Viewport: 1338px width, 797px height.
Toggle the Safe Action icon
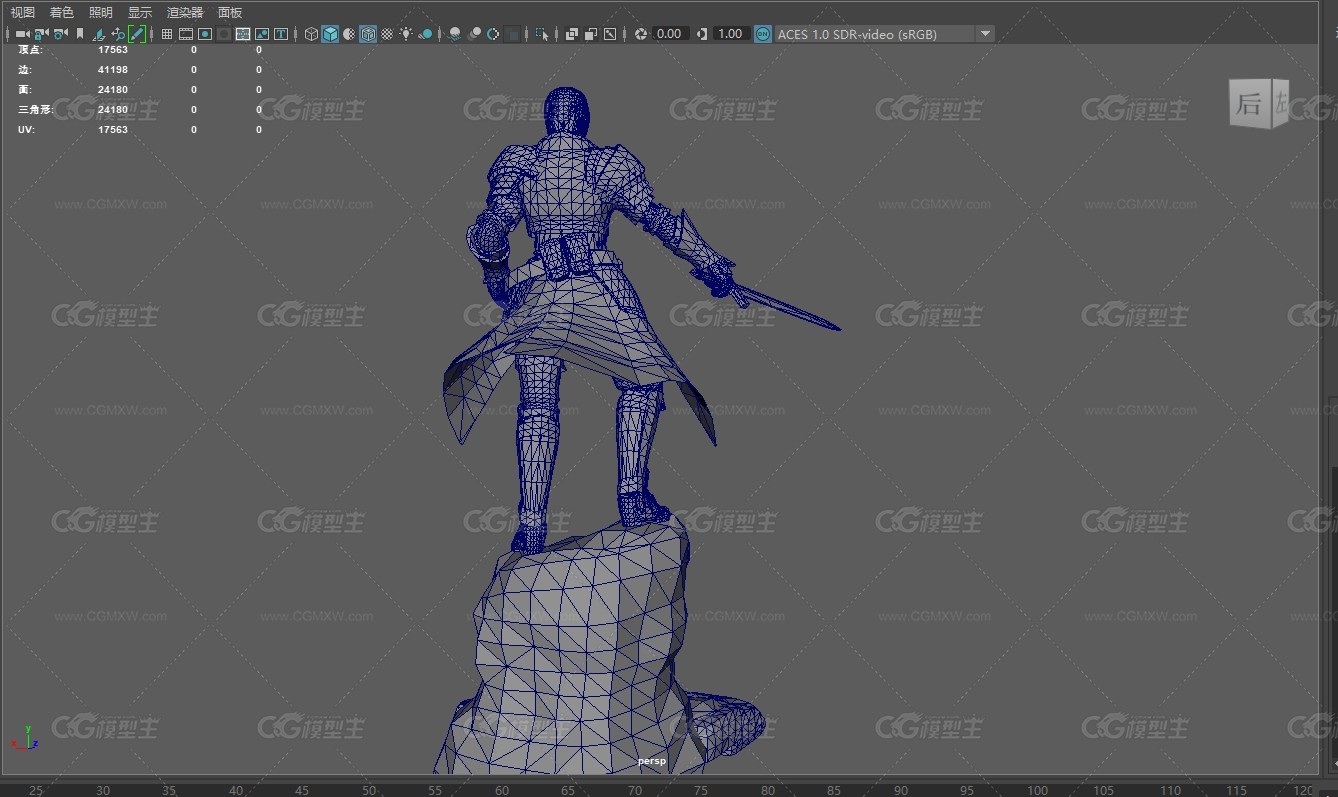262,34
